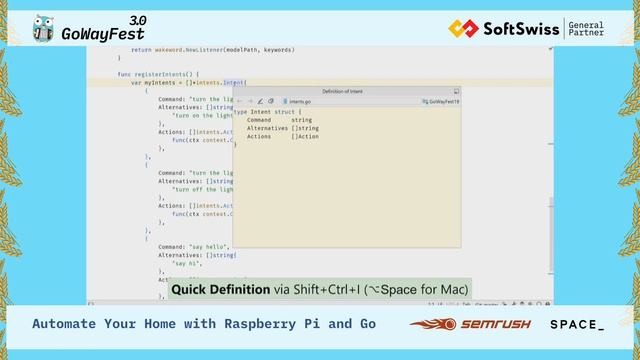This screenshot has width=640, height=360.
Task: Go forward in the Definition popup
Action: pyautogui.click(x=250, y=101)
